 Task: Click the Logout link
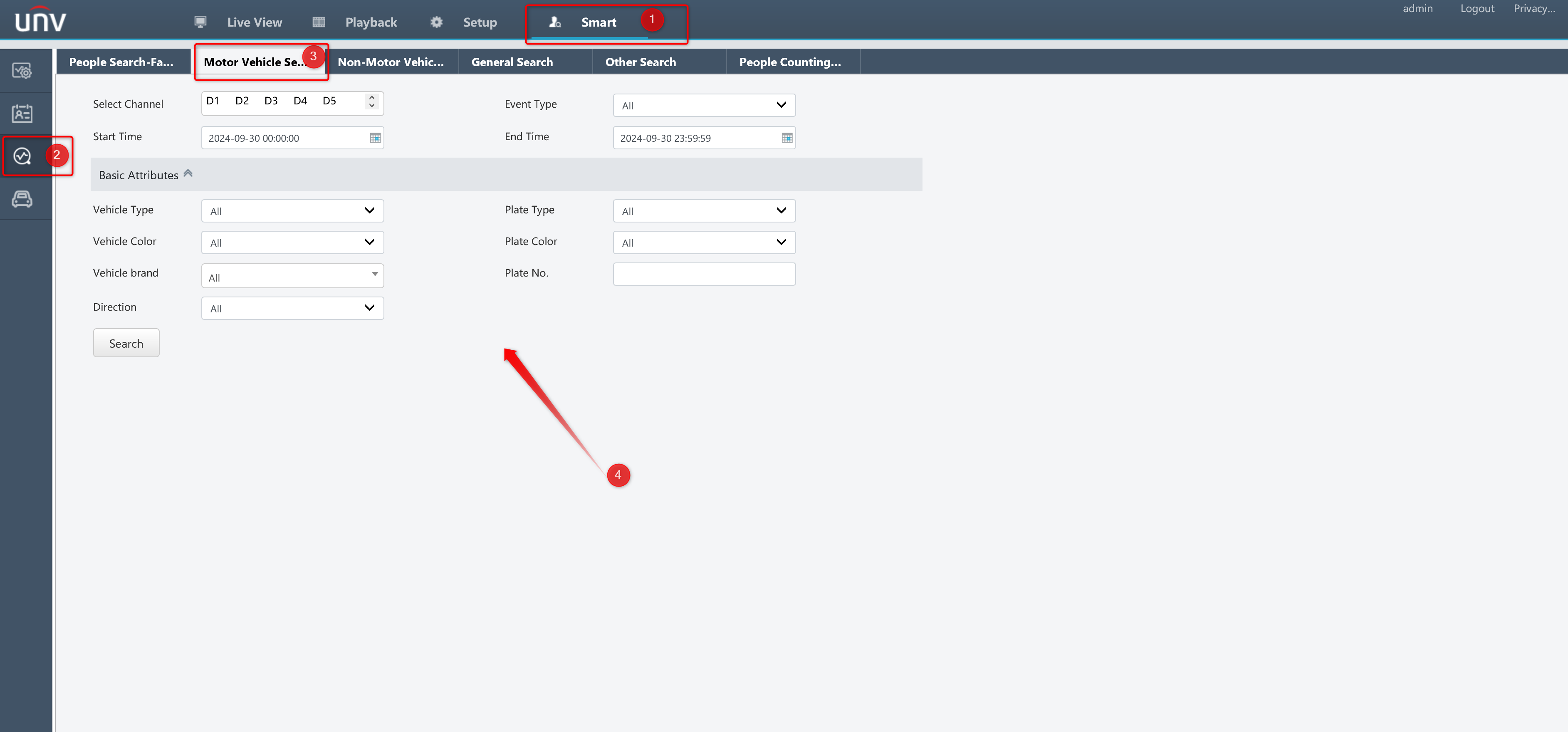[1476, 8]
